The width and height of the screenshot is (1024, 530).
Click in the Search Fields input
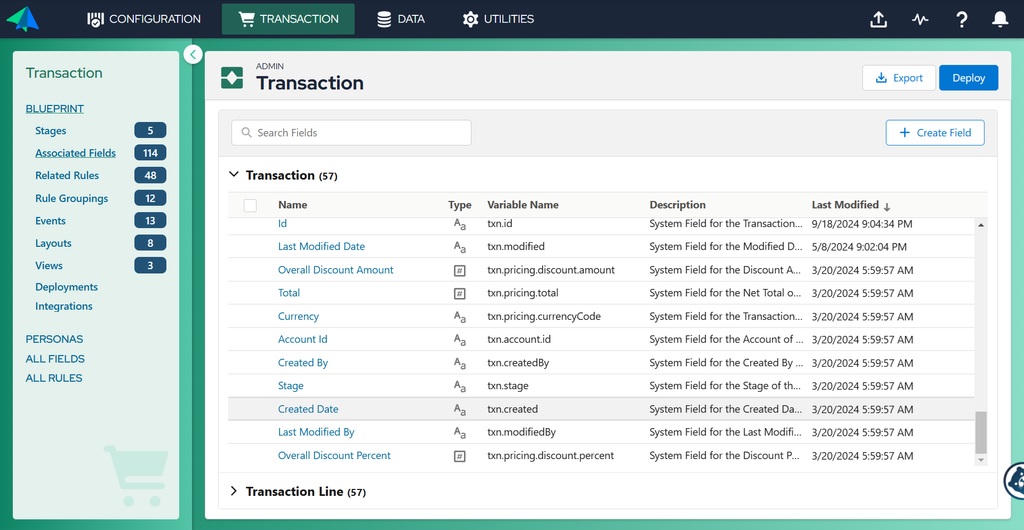pyautogui.click(x=351, y=132)
